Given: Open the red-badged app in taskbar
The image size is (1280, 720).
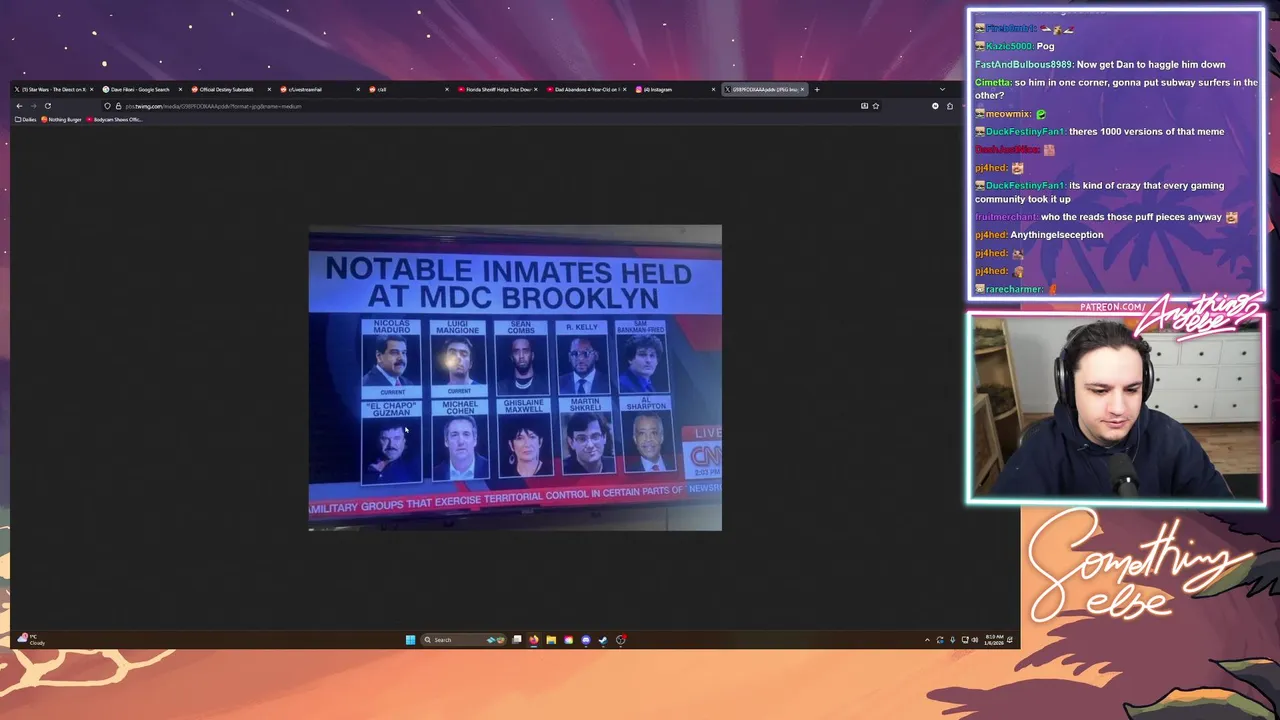Looking at the screenshot, I should [621, 640].
